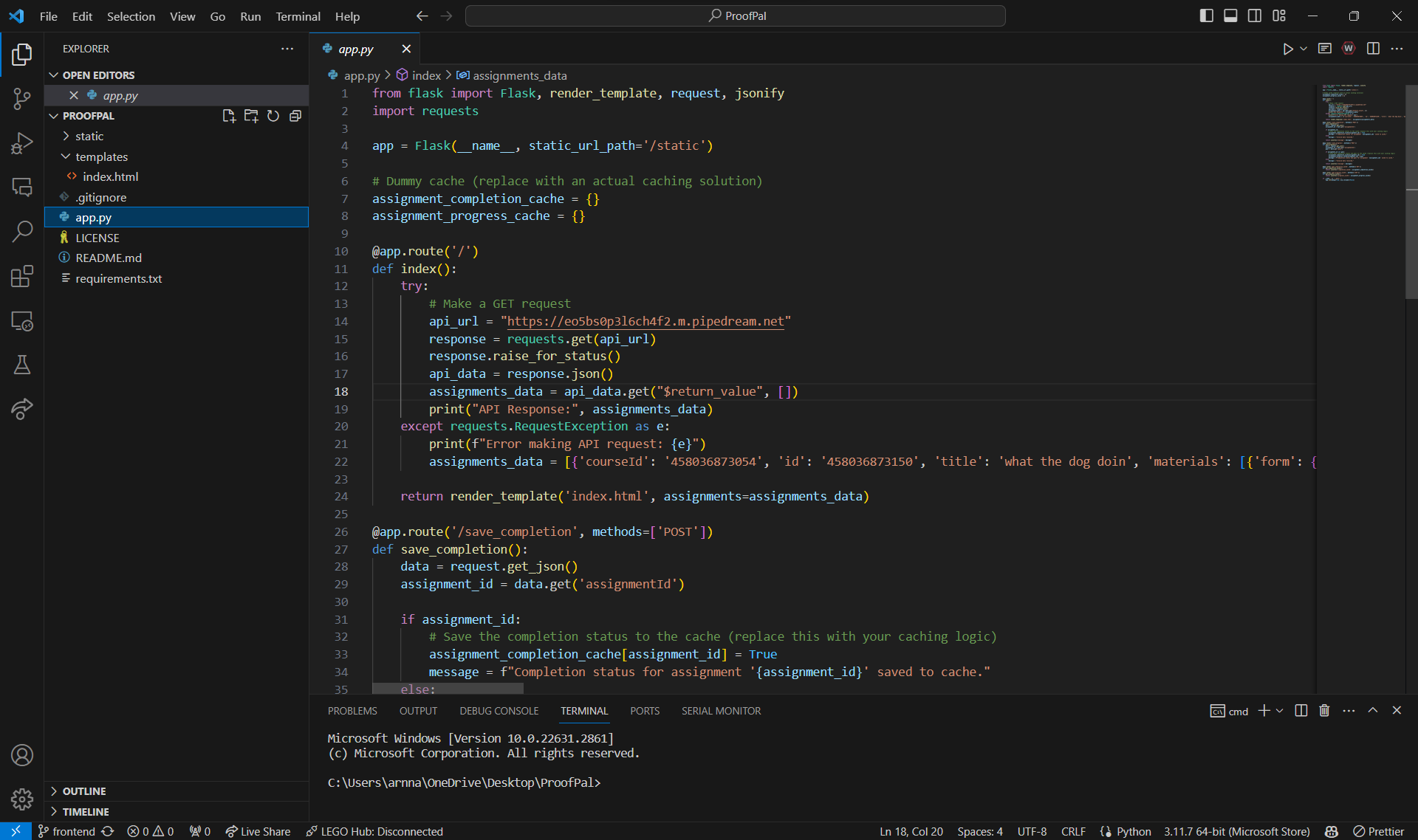
Task: Refresh the Explorer file tree
Action: click(273, 116)
